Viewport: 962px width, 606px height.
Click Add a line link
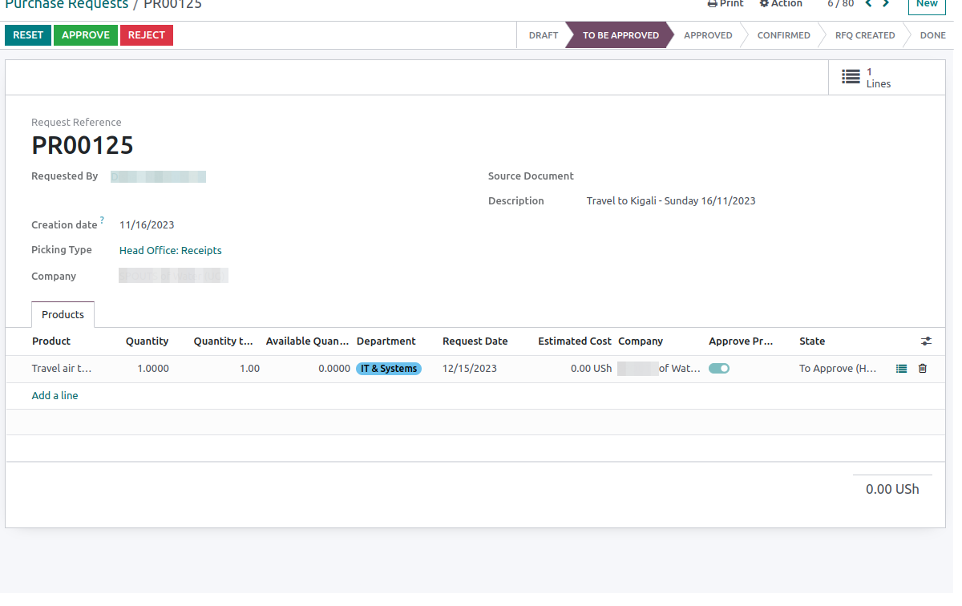55,396
